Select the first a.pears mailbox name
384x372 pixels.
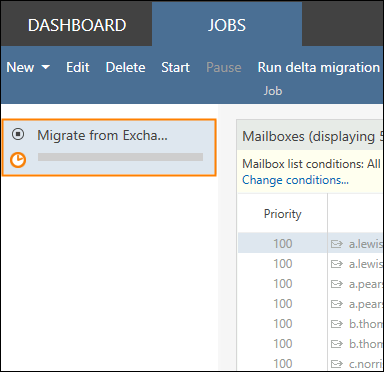tap(366, 284)
